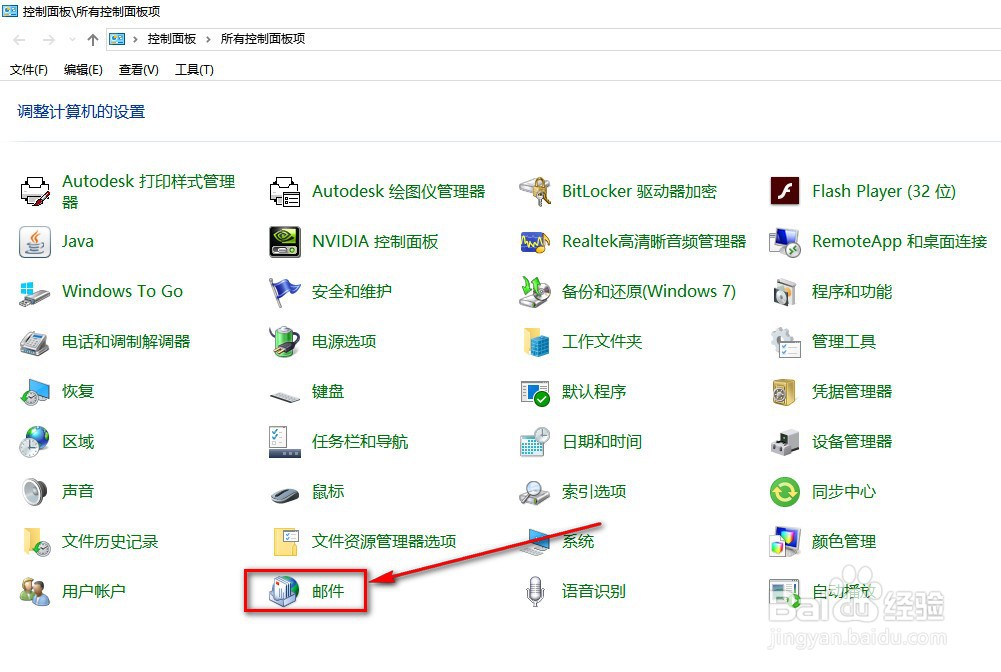The image size is (1001, 672).
Task: Open the 管理工具 icon
Action: (x=785, y=342)
